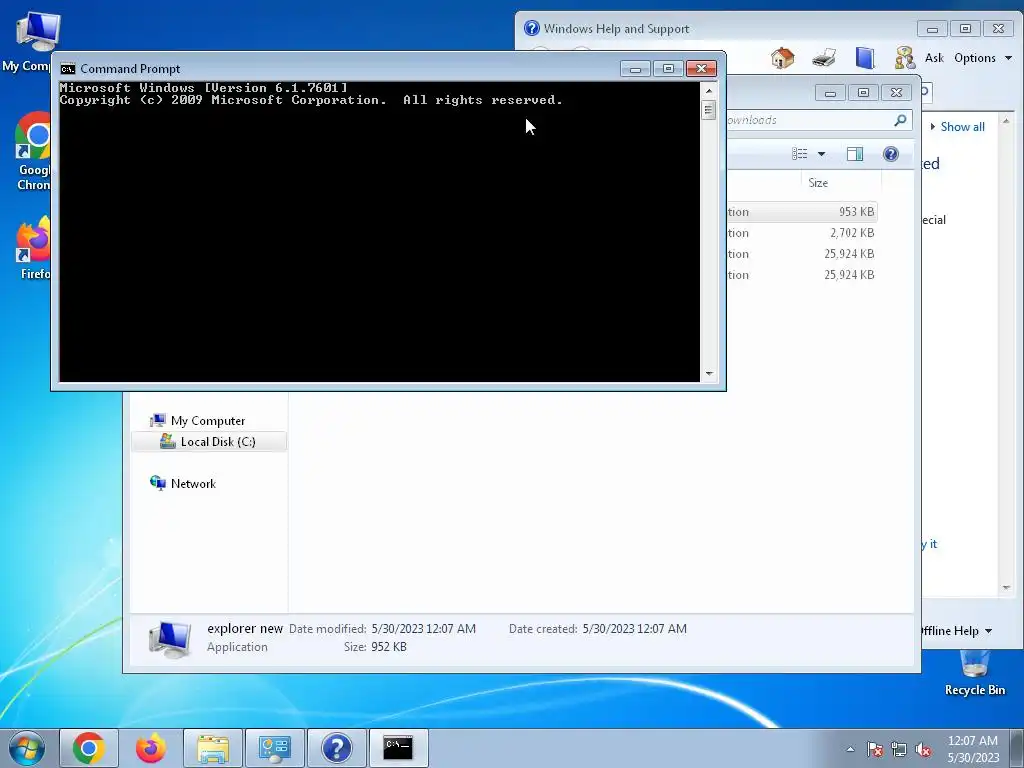Click the Command Prompt scrollbar thumb

(709, 110)
